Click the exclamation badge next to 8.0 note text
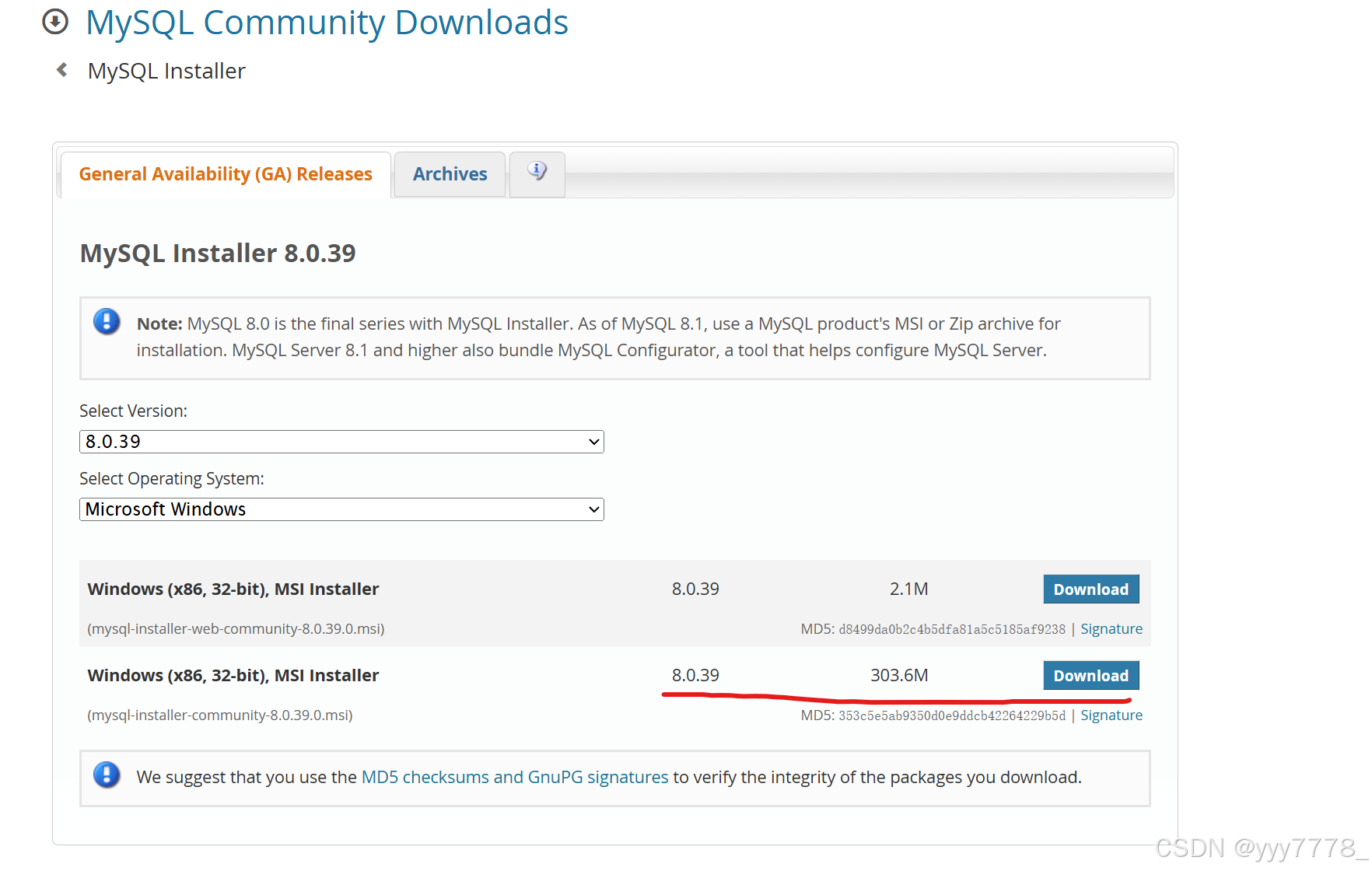This screenshot has width=1372, height=871. coord(107,320)
